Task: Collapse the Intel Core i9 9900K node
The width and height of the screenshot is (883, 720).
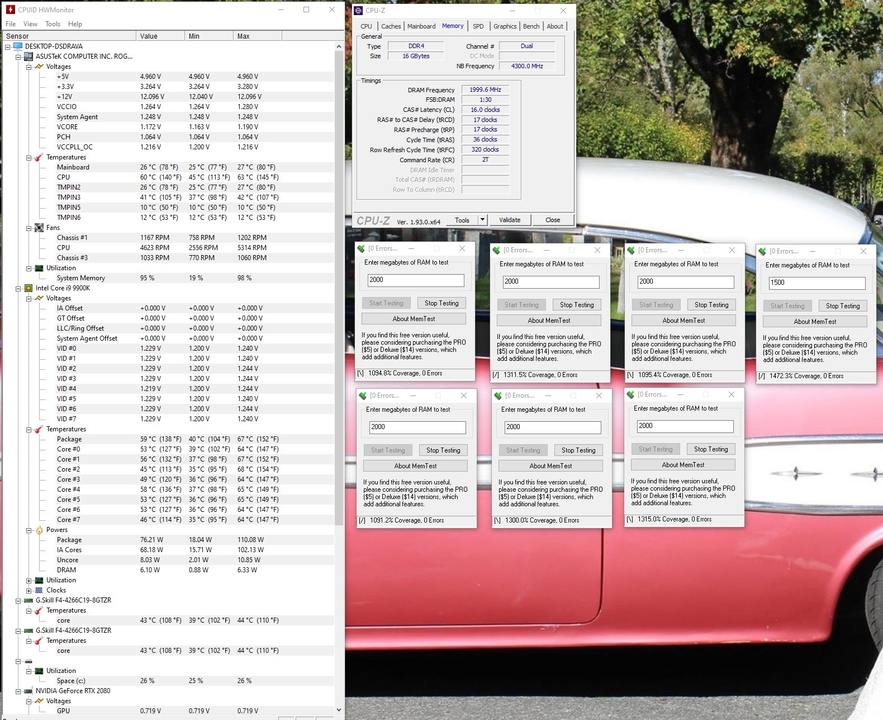Action: (18, 288)
